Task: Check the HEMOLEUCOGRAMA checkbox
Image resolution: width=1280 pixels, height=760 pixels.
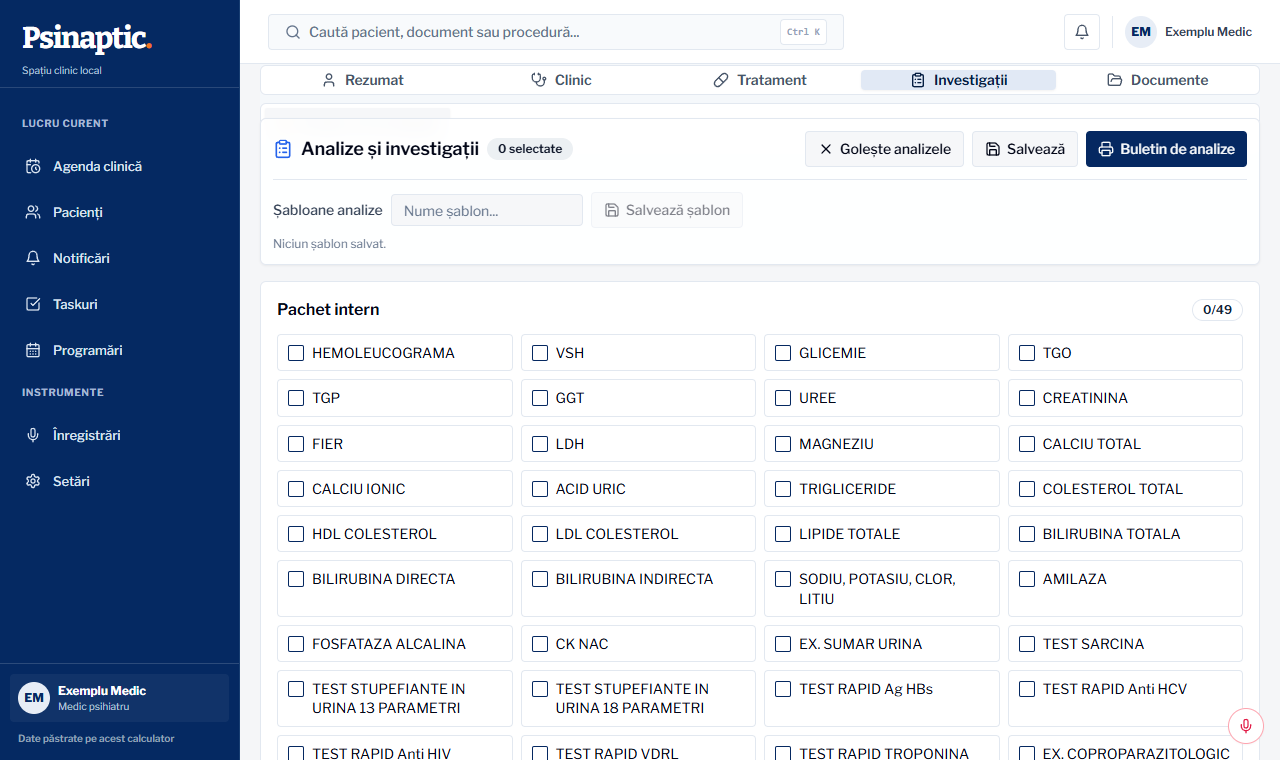Action: (x=296, y=353)
